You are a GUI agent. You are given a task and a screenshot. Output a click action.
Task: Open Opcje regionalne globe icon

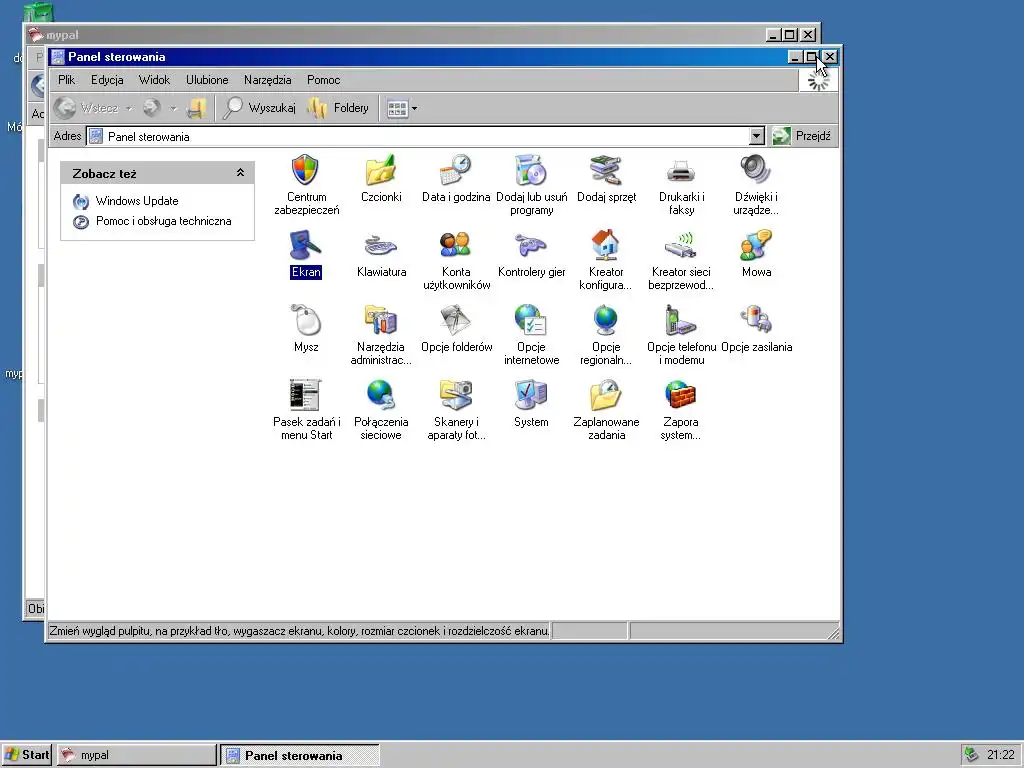pos(606,321)
